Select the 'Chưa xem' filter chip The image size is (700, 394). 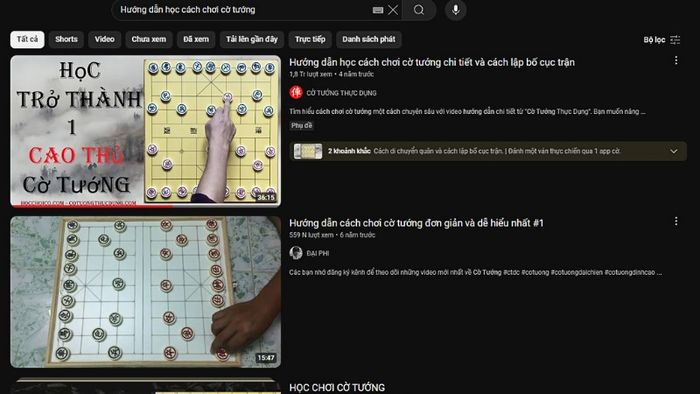point(149,39)
